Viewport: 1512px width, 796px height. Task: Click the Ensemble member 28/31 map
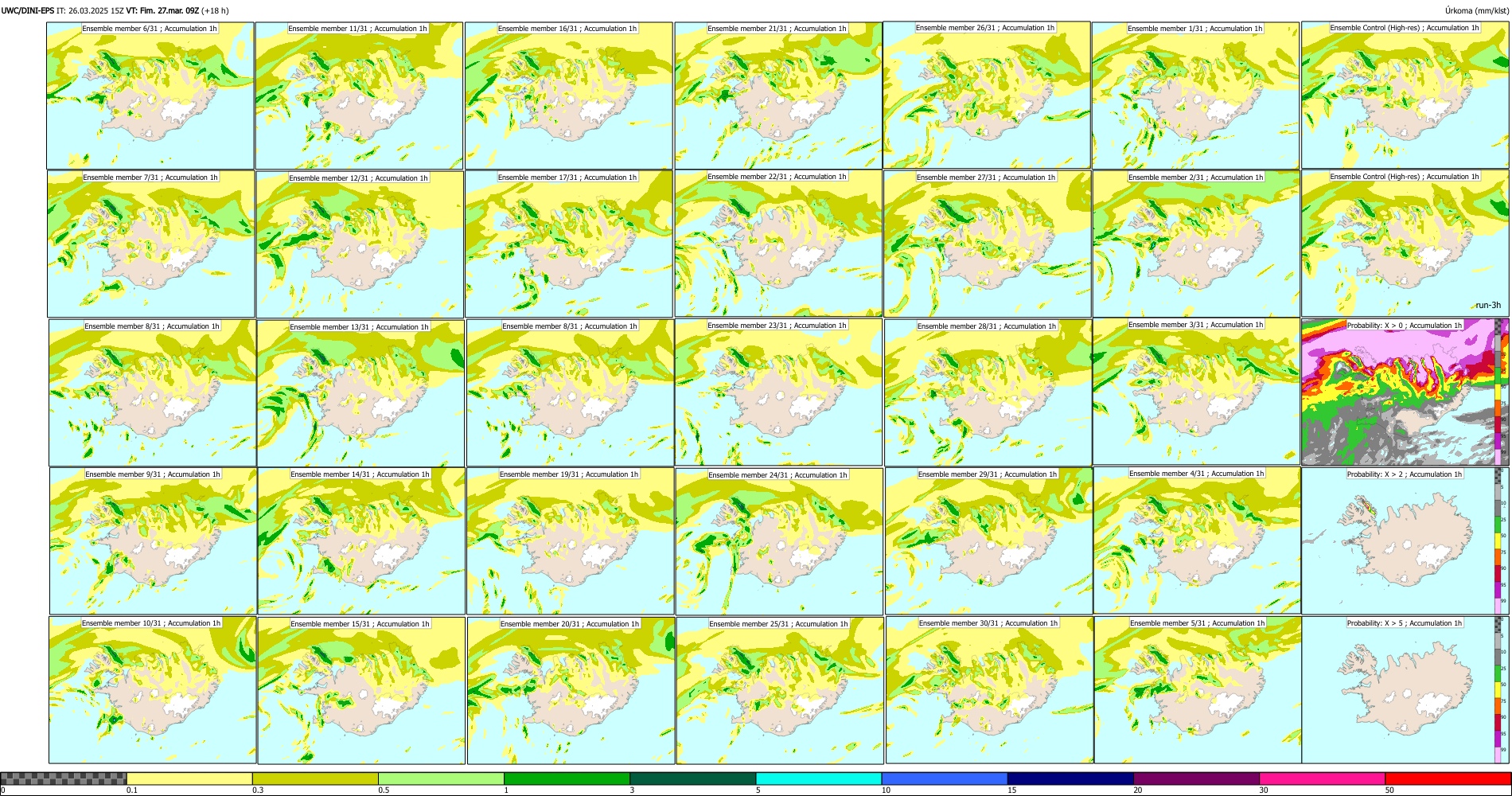coord(988,393)
